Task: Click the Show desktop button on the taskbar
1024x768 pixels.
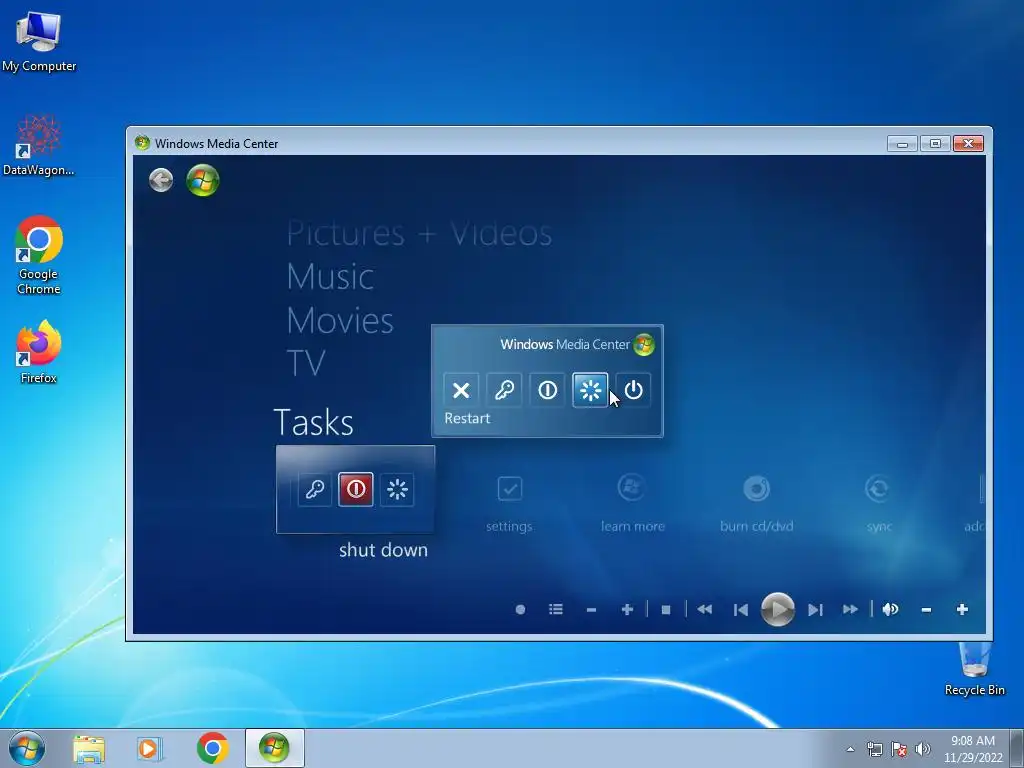Action: (x=1017, y=748)
